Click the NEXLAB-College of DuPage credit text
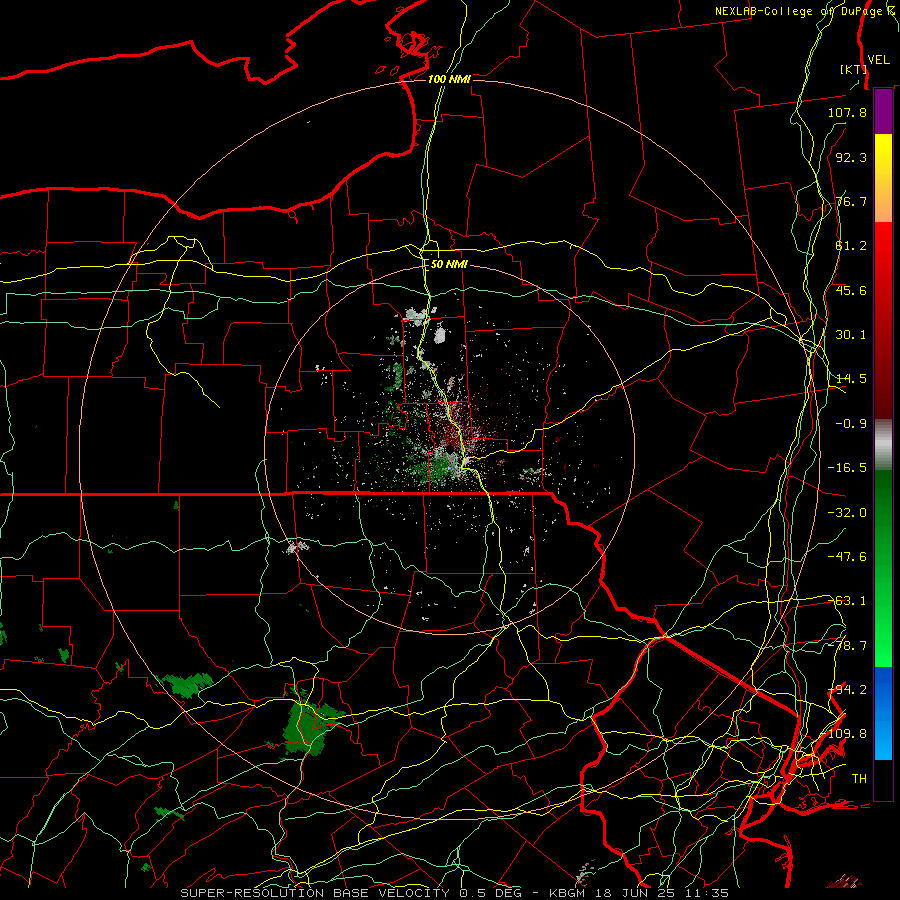Image resolution: width=900 pixels, height=900 pixels. (805, 11)
